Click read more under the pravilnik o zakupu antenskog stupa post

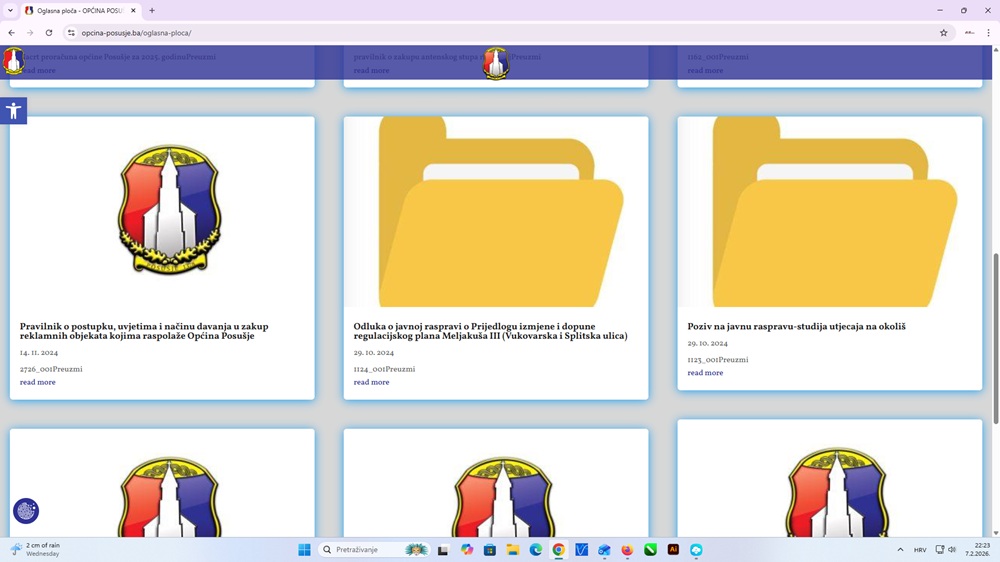[371, 70]
